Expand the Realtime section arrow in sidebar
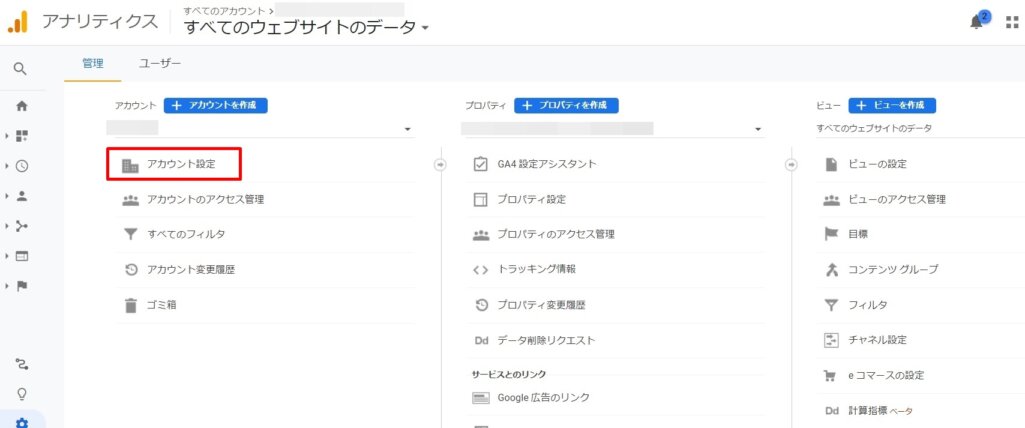The height and width of the screenshot is (428, 1025). click(7, 166)
